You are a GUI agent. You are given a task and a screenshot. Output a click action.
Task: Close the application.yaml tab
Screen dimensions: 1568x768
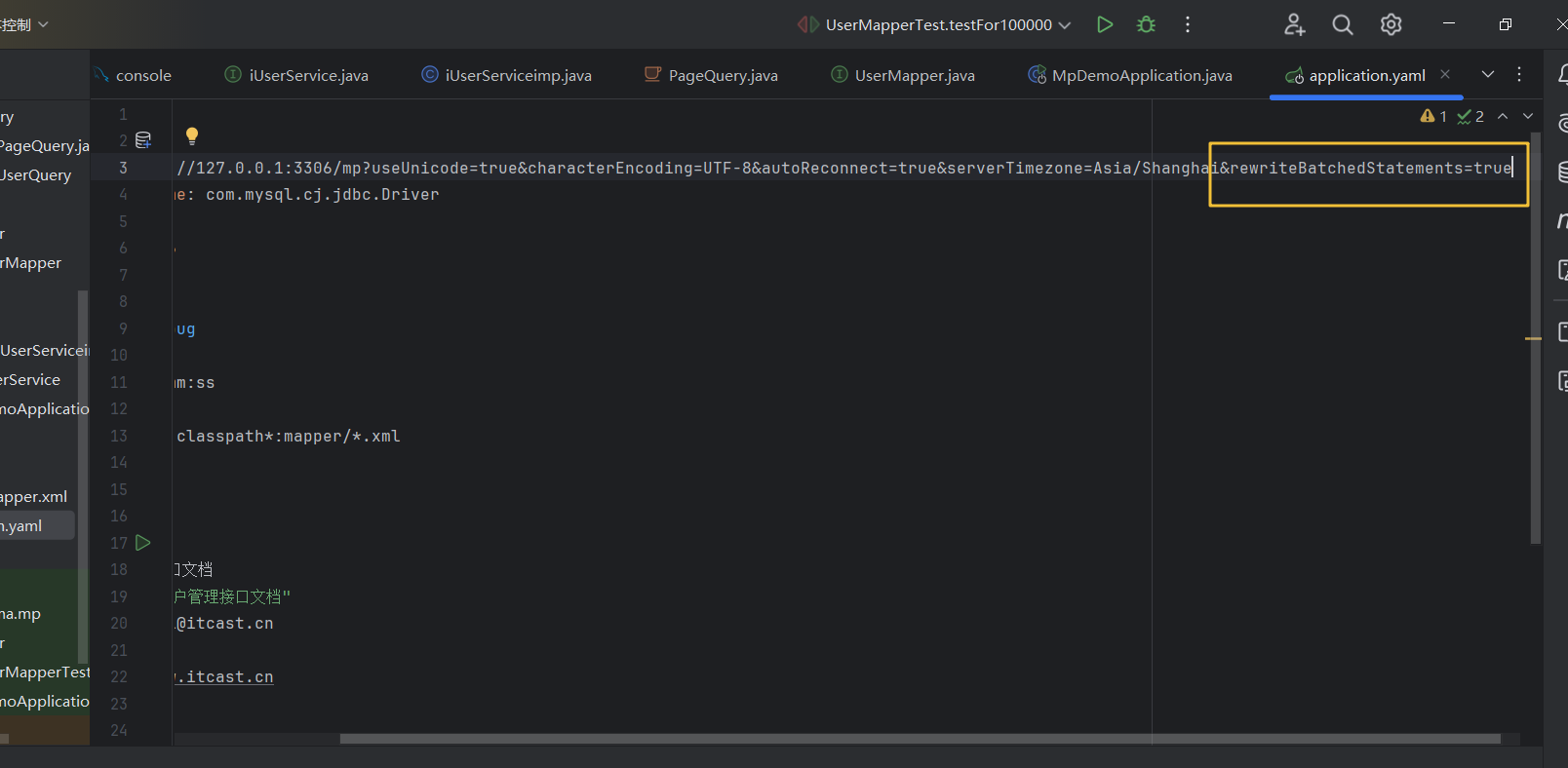[1445, 75]
